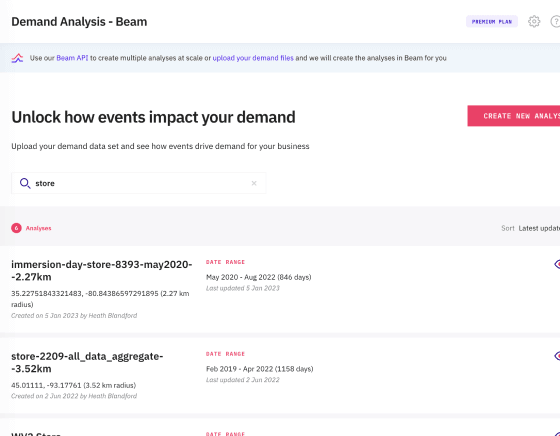This screenshot has width=560, height=436.
Task: Click the Beam logo icon in banner
Action: (17, 58)
